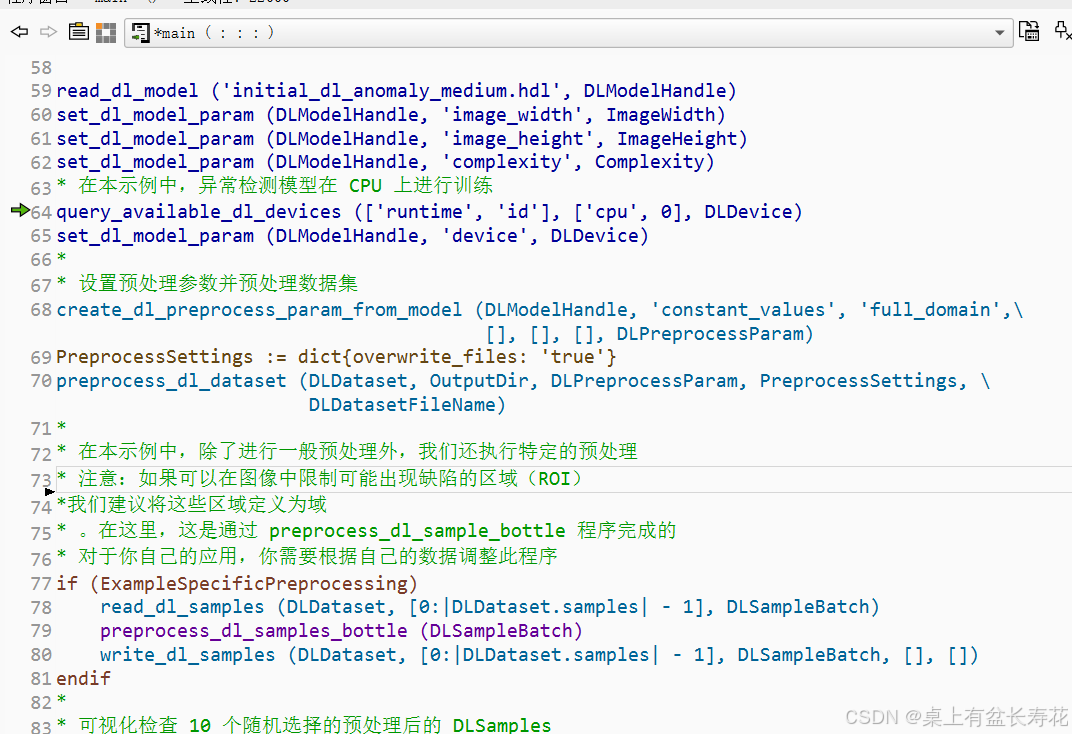The image size is (1072, 734).
Task: Toggle a breakpoint on line 64 margin
Action: pos(40,211)
